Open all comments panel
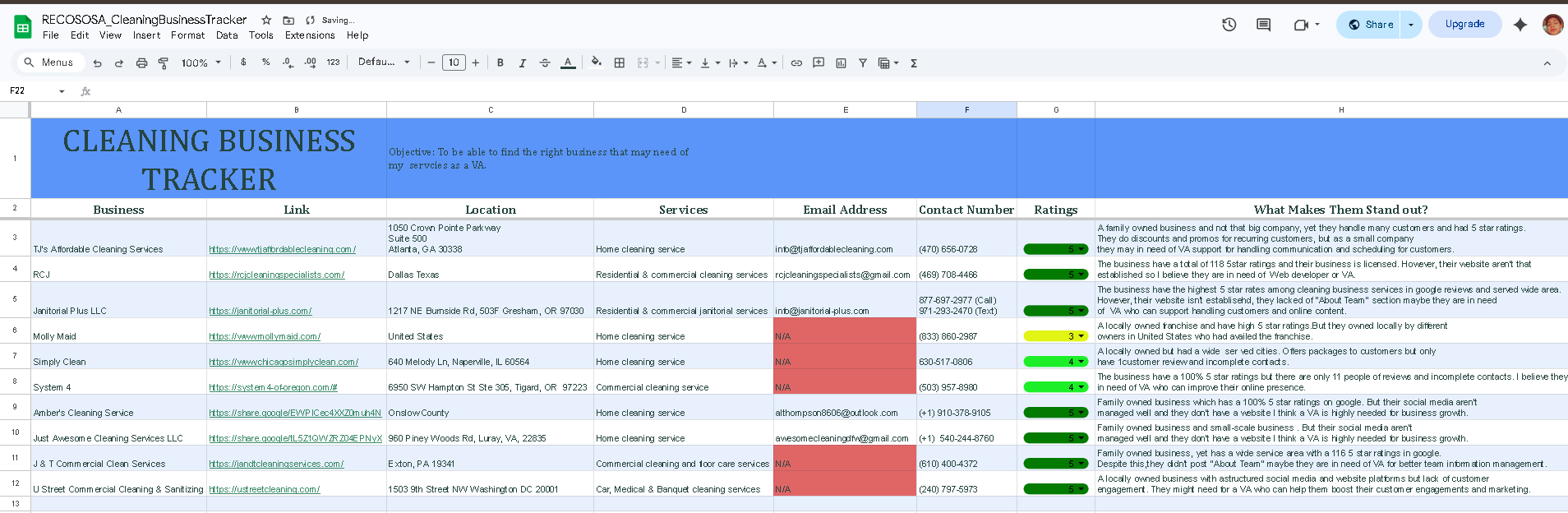 1264,25
